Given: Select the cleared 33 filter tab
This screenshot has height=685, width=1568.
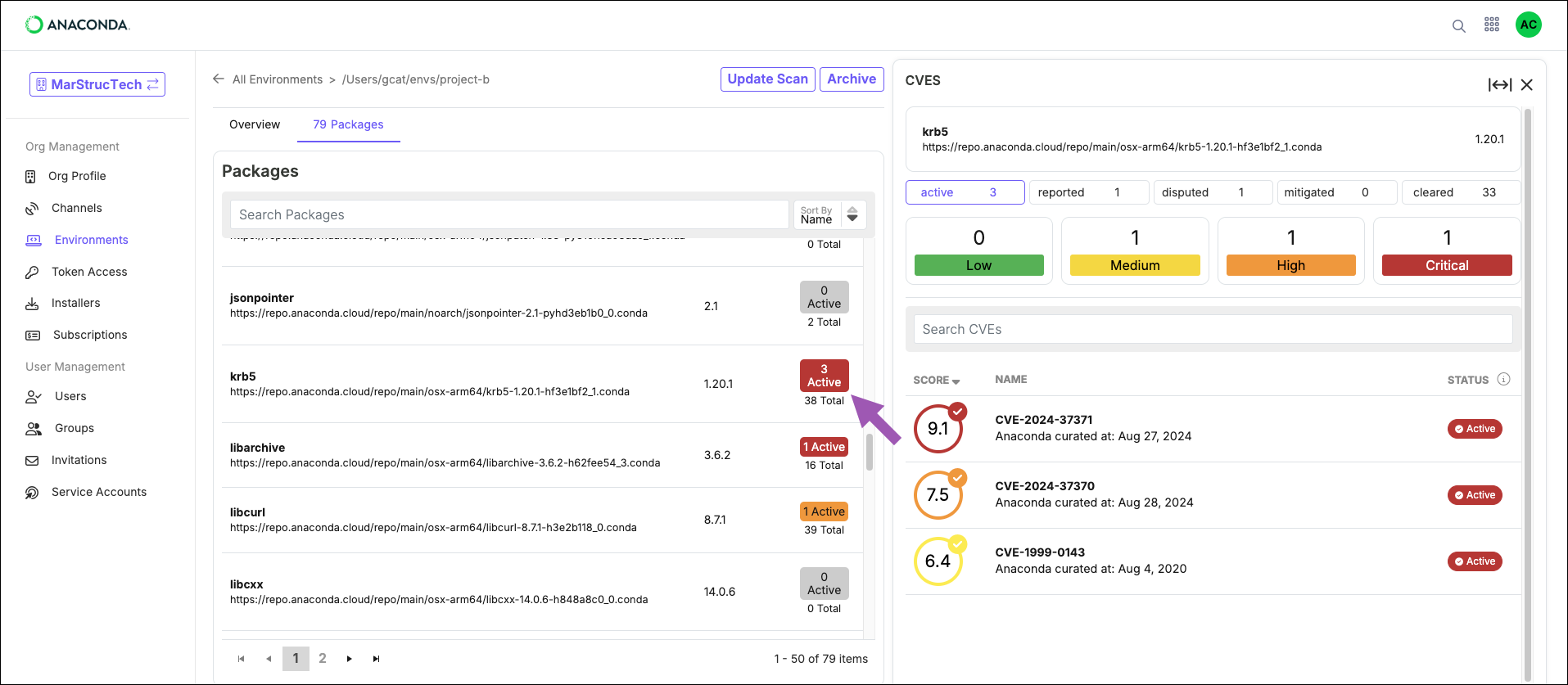Looking at the screenshot, I should pos(1462,192).
